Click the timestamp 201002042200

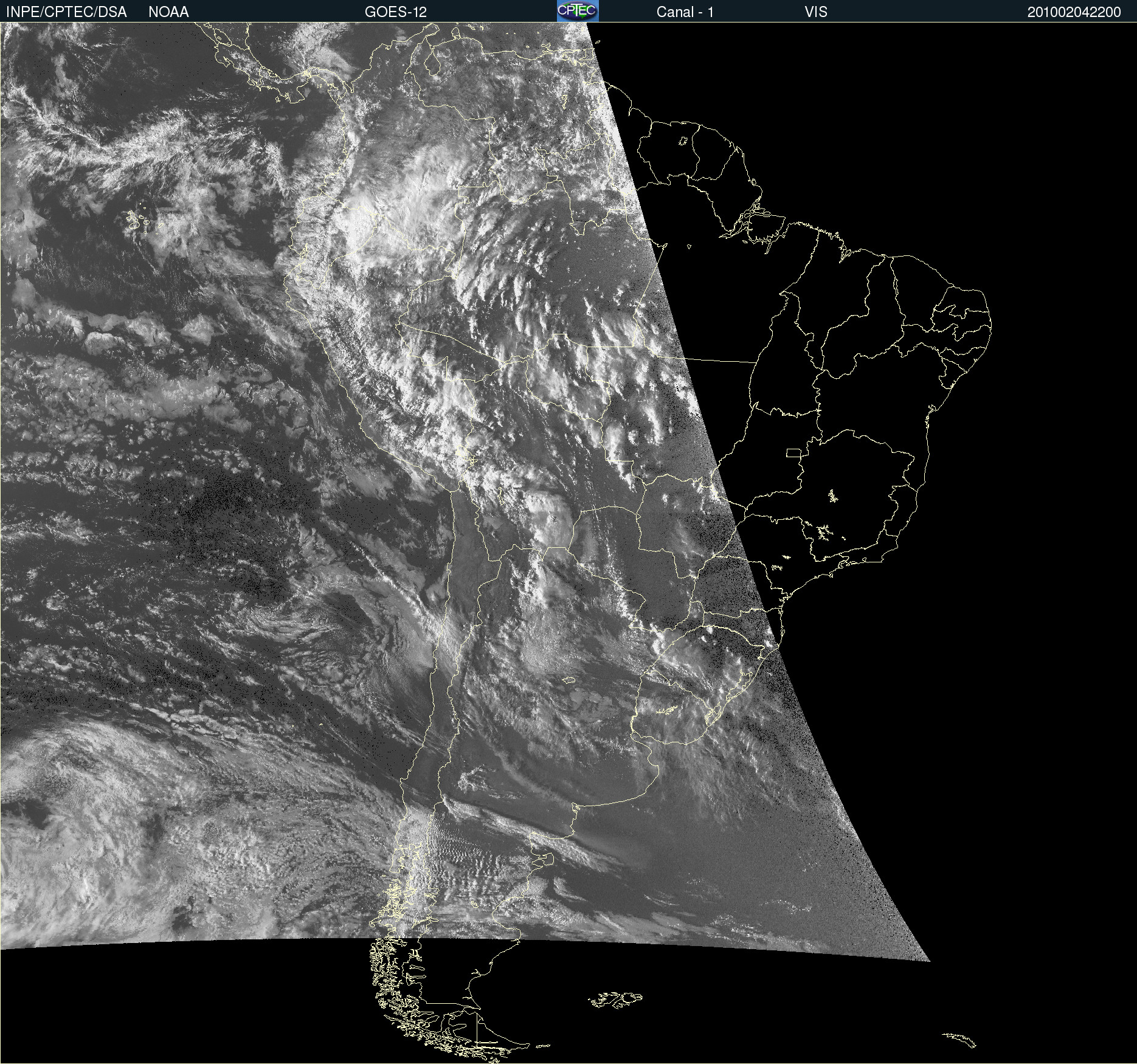[x=1074, y=12]
